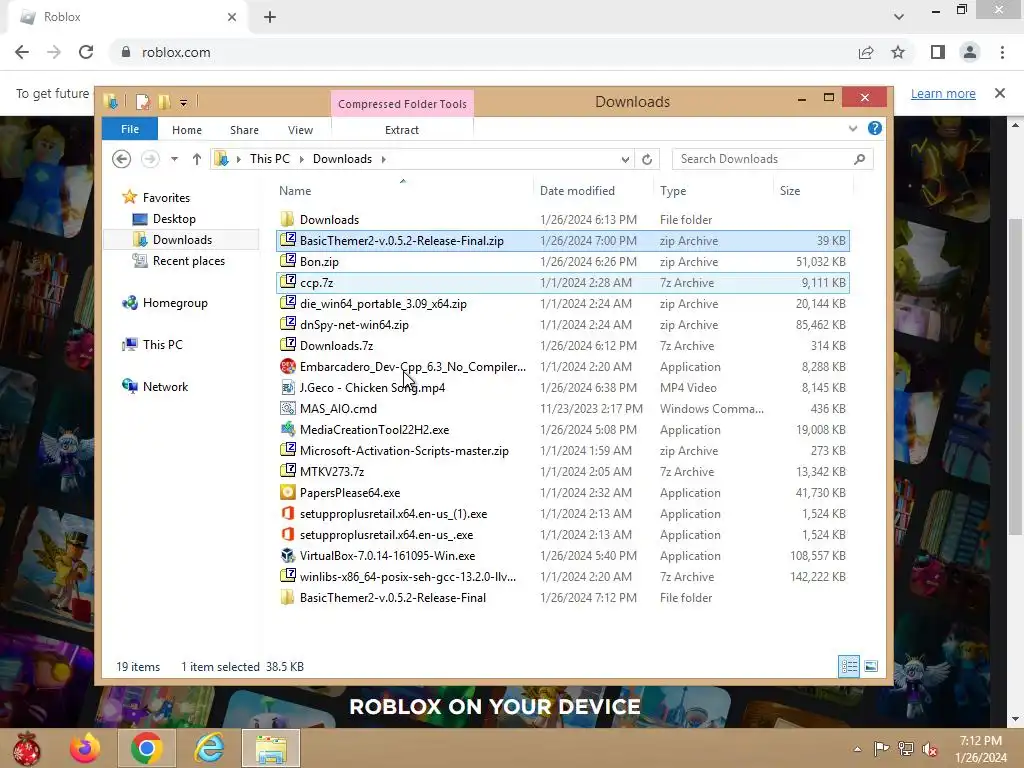This screenshot has width=1024, height=768.
Task: Select the Compressed Folder Tools tab header
Action: coord(402,104)
